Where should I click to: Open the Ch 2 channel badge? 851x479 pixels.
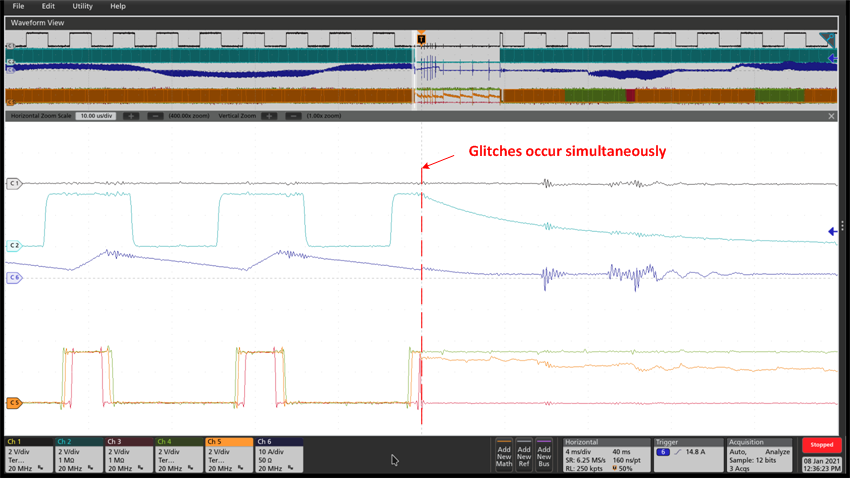(x=79, y=455)
